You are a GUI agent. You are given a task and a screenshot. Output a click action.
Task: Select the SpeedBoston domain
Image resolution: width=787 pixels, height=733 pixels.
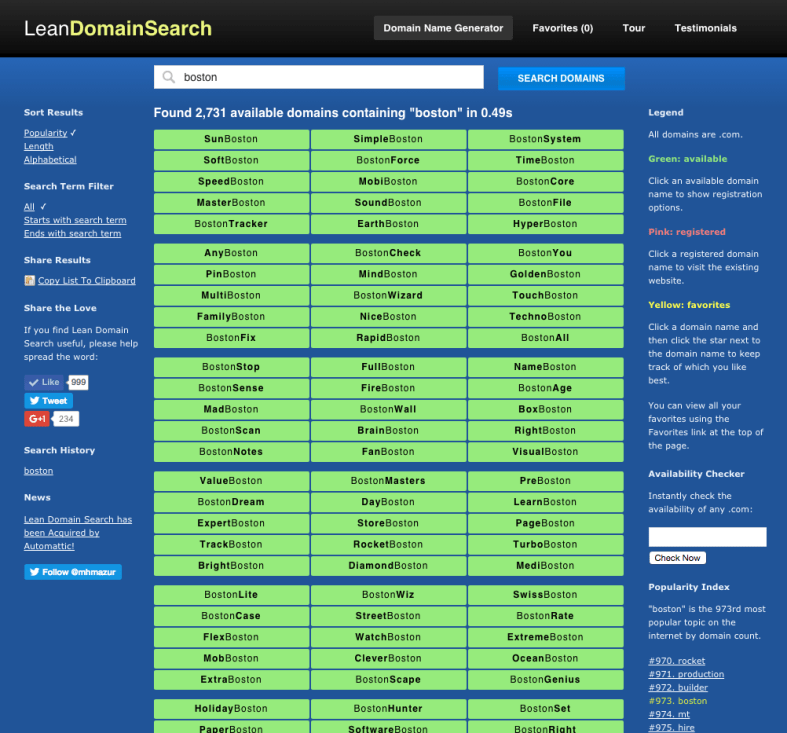231,181
